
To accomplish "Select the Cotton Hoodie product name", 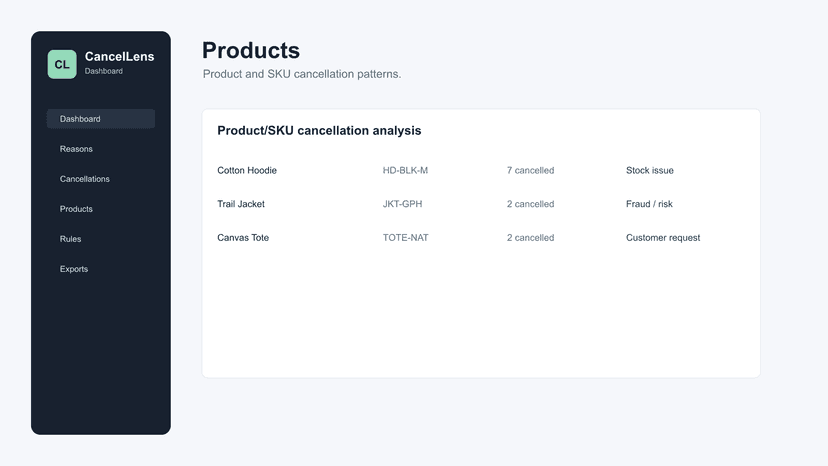I will pos(247,170).
